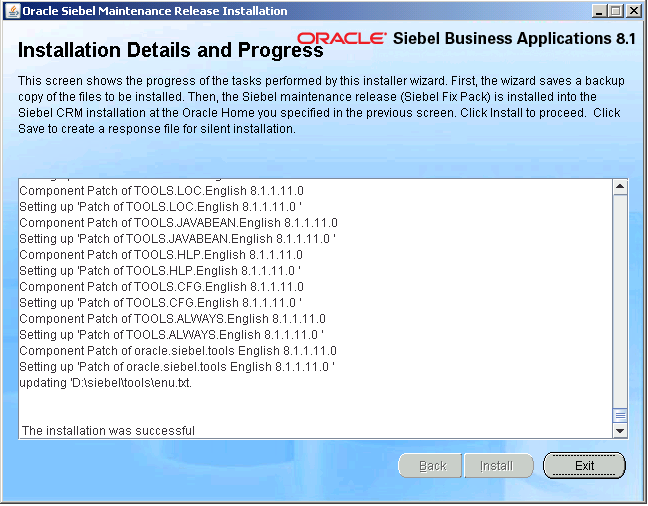
Task: Select line updating 'D:\siebel\tools\enu.txt.
Action: tap(105, 382)
